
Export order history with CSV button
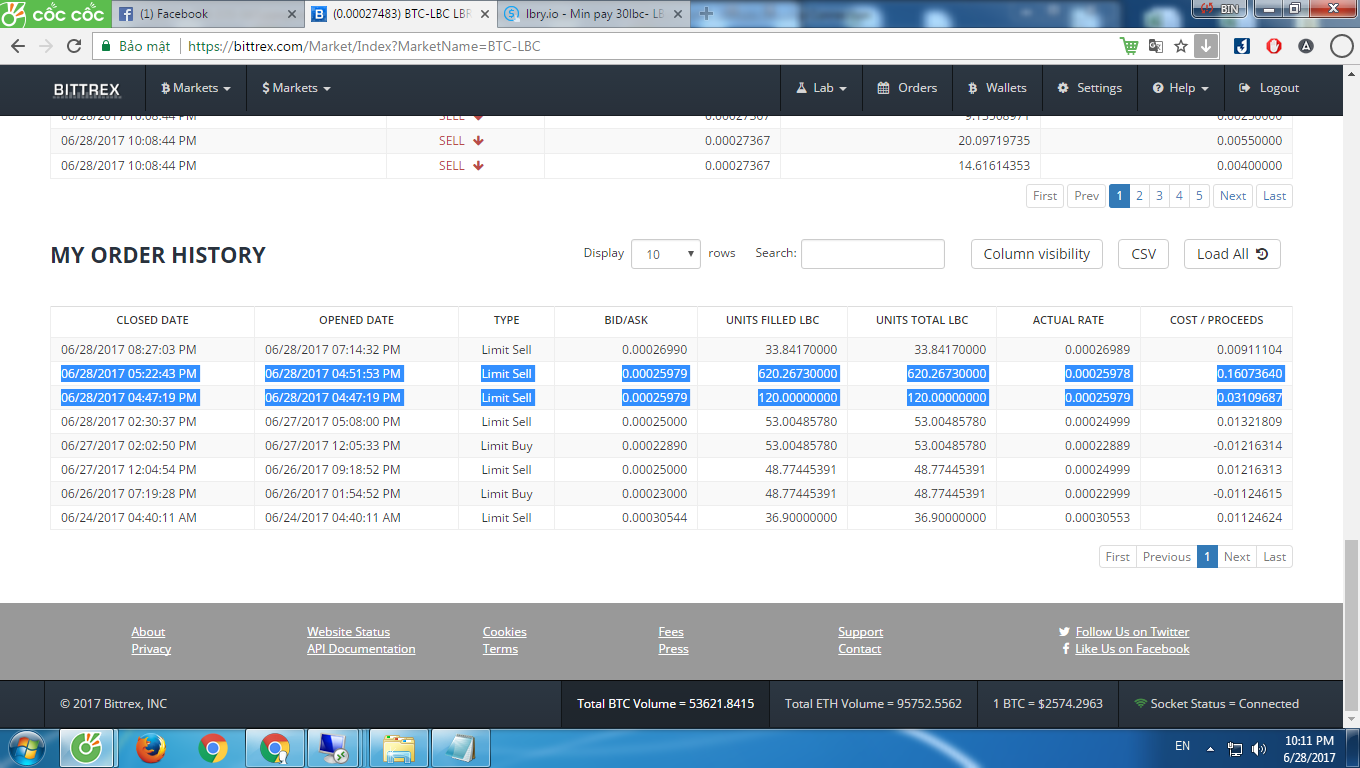[1143, 254]
